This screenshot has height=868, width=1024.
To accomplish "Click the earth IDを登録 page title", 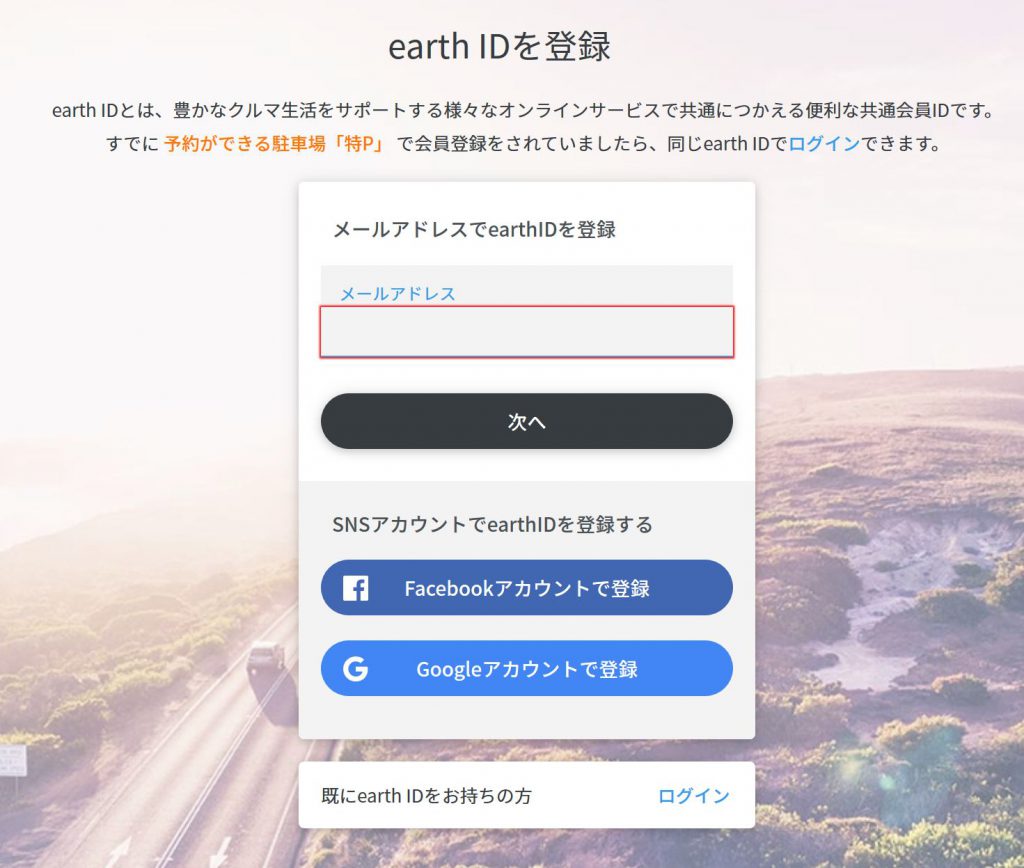I will (x=500, y=46).
